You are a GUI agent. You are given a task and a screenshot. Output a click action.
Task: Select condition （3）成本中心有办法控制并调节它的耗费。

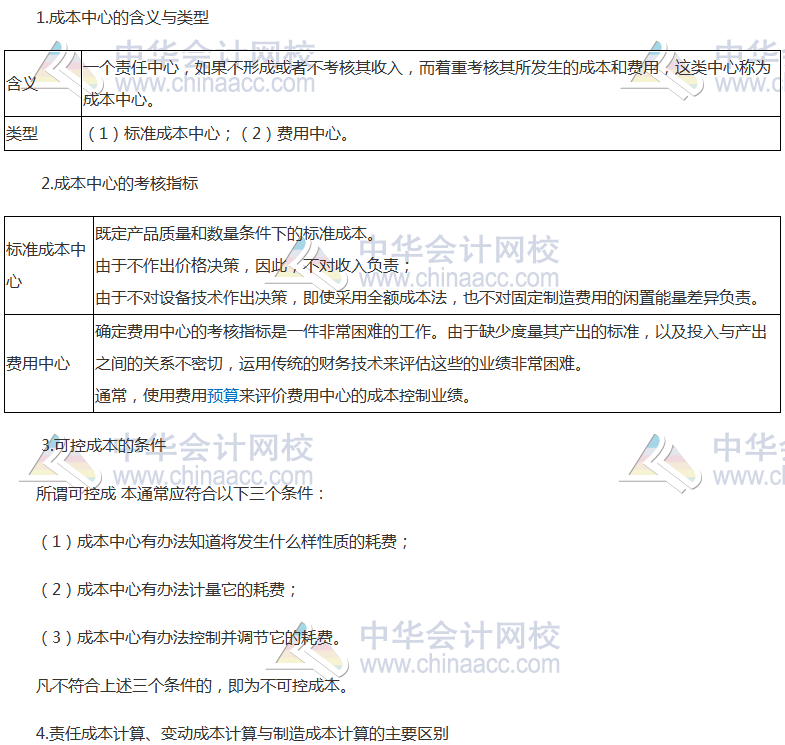pos(190,637)
